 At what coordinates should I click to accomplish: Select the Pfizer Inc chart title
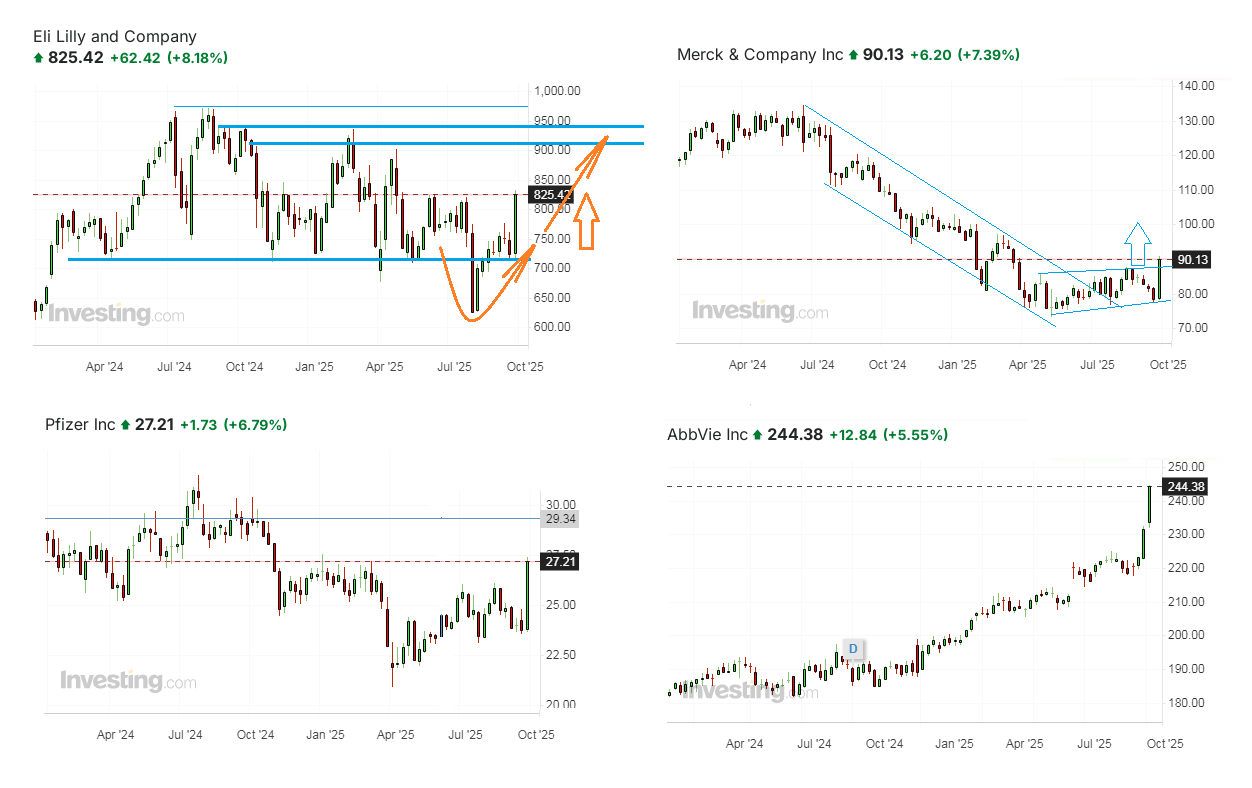coord(79,425)
